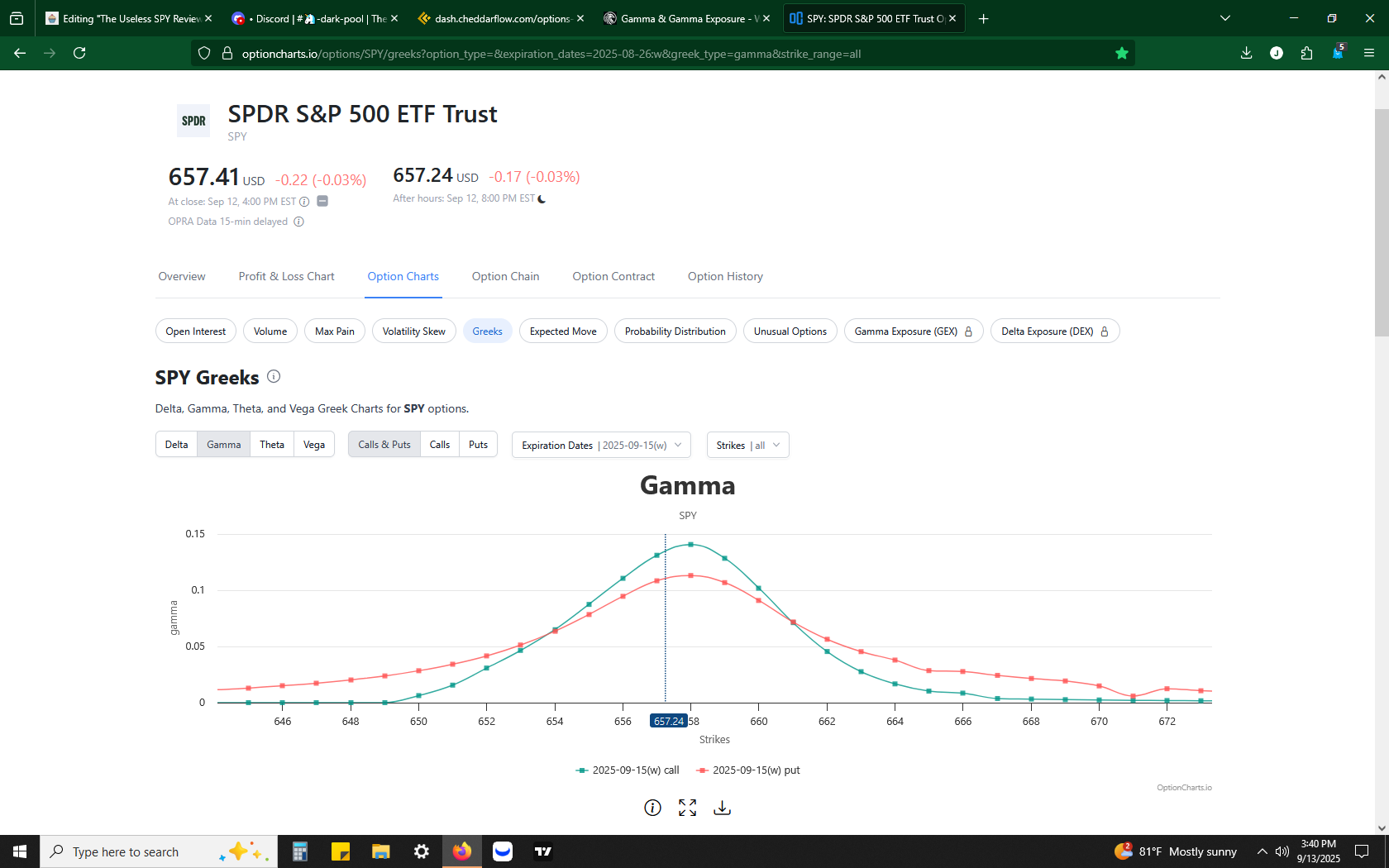Open locked Delta Exposure (DEX) button
This screenshot has width=1389, height=868.
tap(1055, 331)
